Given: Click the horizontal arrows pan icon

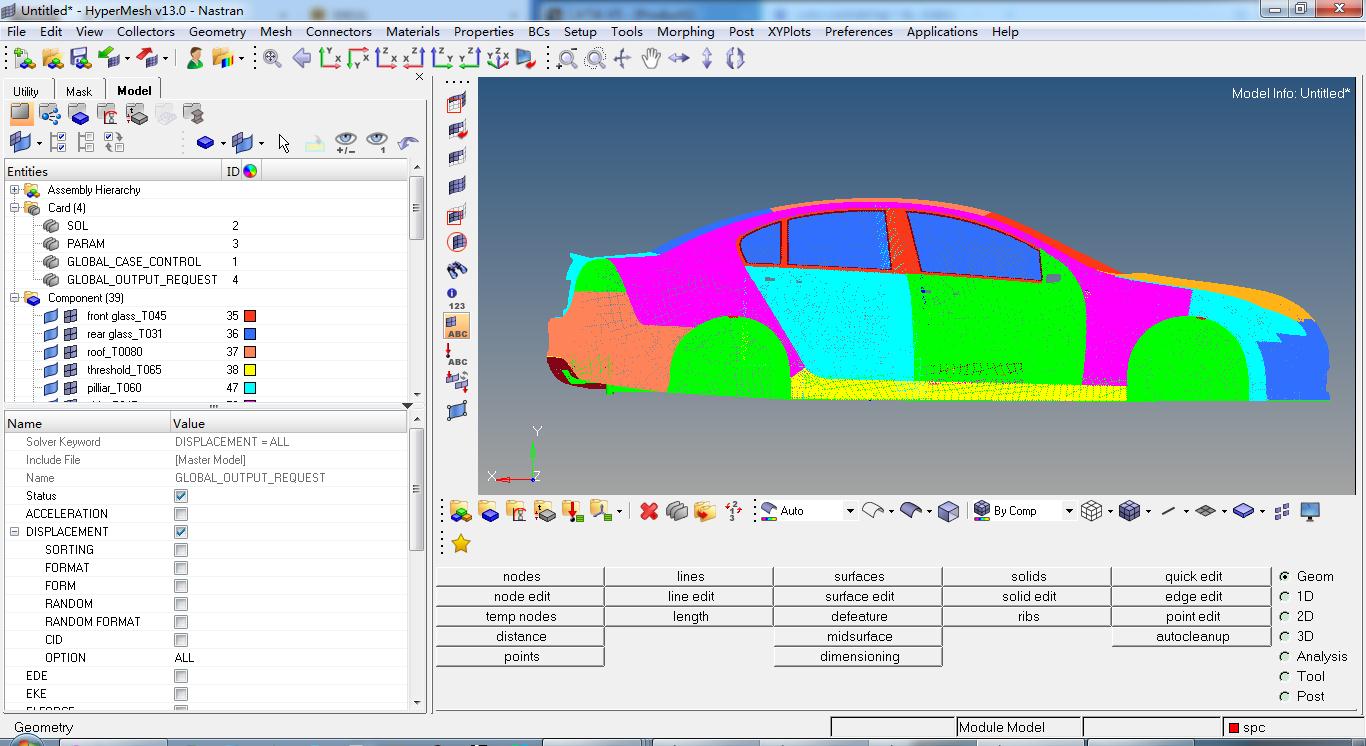Looking at the screenshot, I should [x=679, y=59].
